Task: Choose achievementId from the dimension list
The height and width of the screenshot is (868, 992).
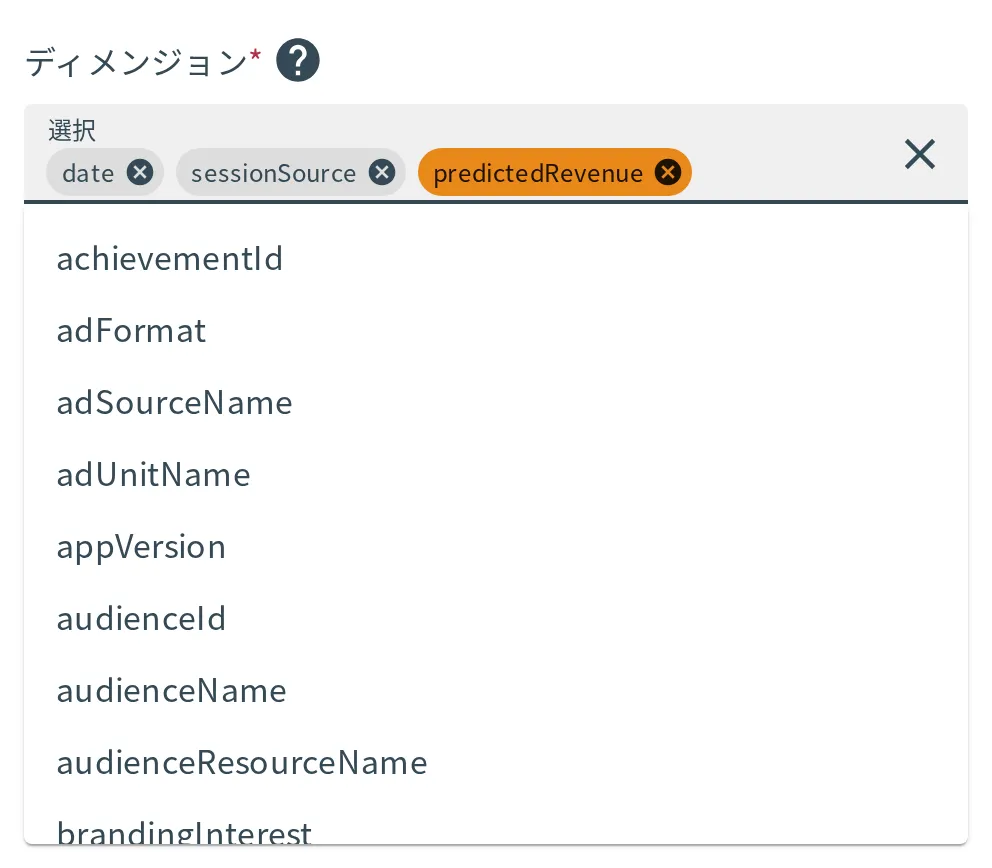Action: click(496, 259)
